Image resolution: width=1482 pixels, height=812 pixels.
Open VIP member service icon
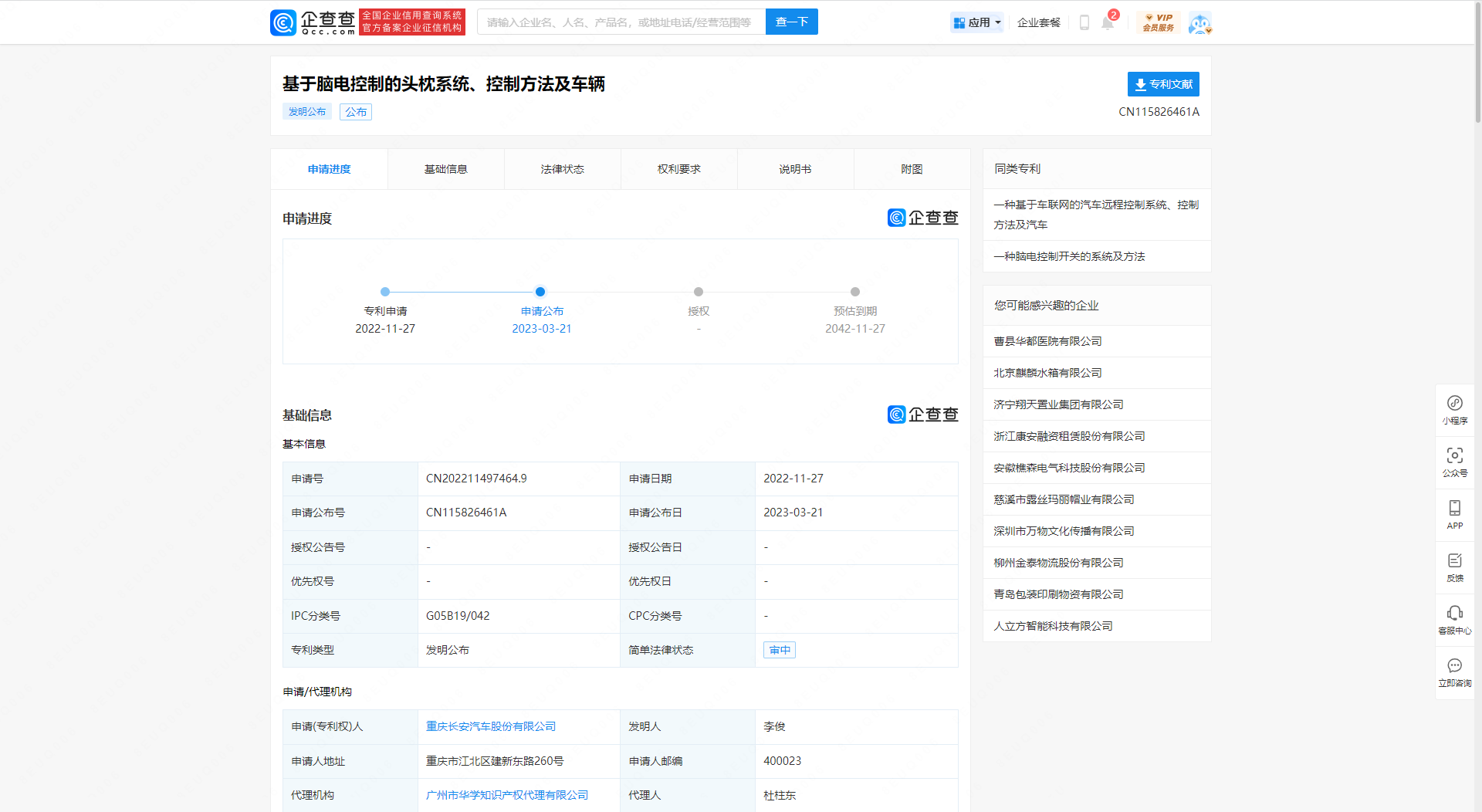coord(1159,22)
